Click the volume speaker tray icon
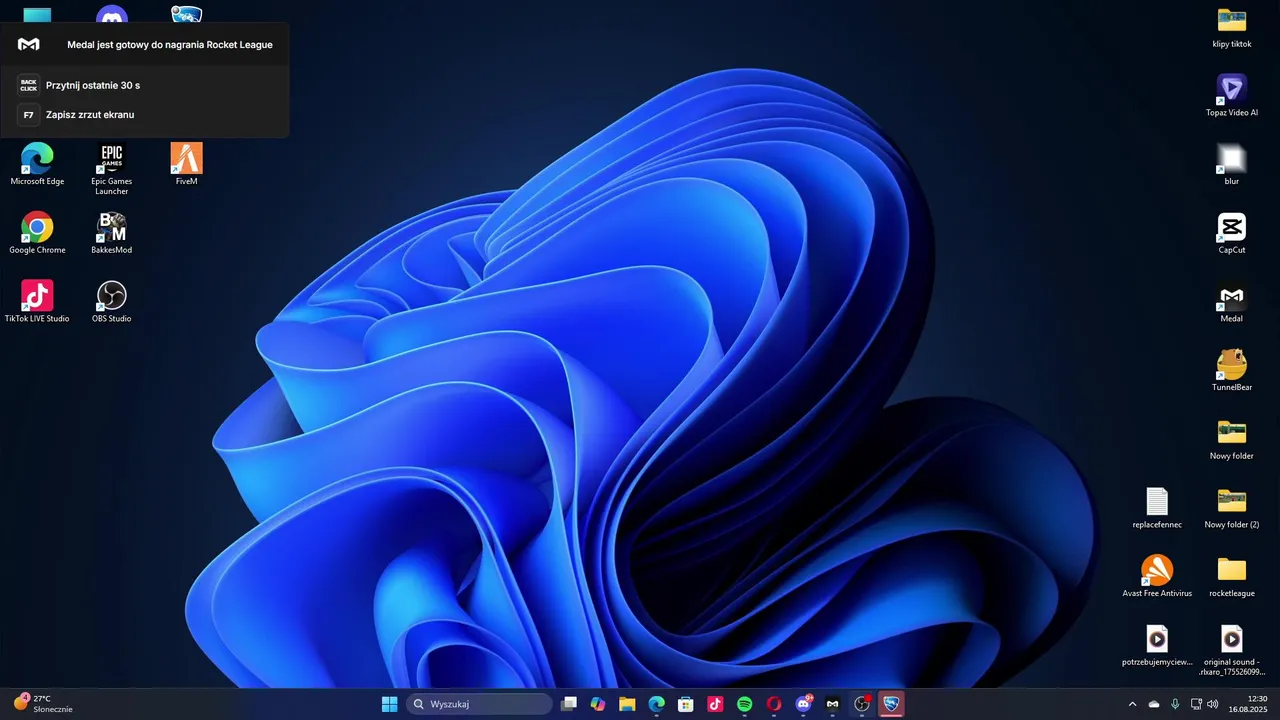Screen dimensions: 1280x720 click(1212, 704)
